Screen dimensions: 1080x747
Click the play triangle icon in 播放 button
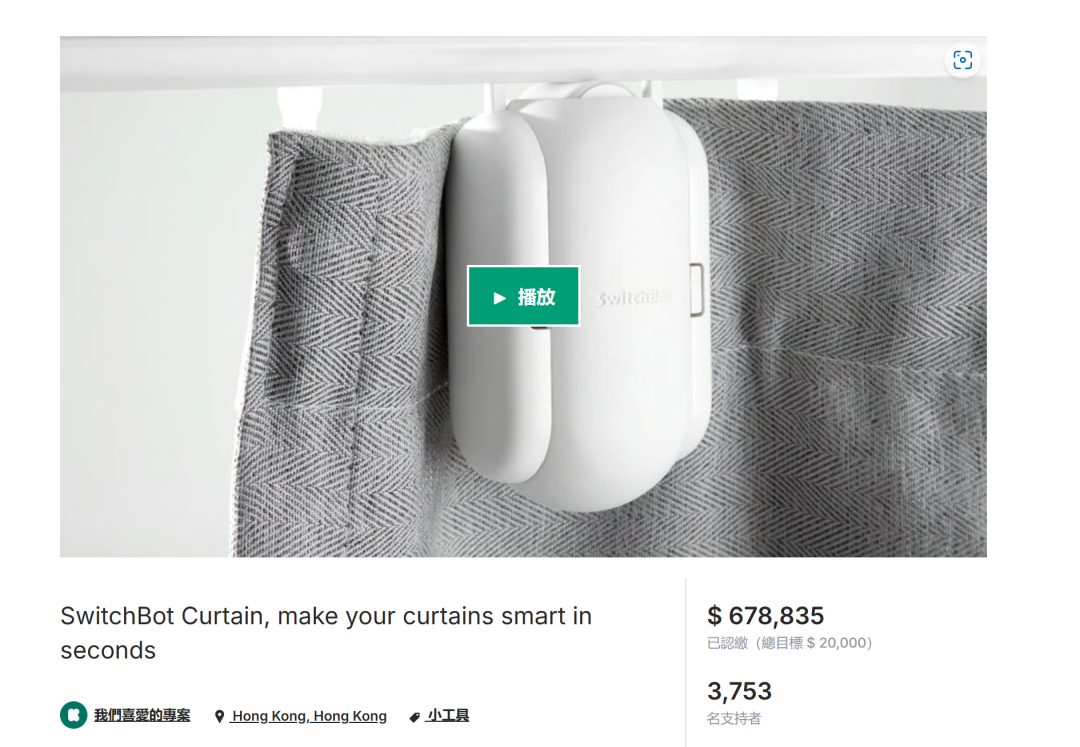pyautogui.click(x=500, y=298)
